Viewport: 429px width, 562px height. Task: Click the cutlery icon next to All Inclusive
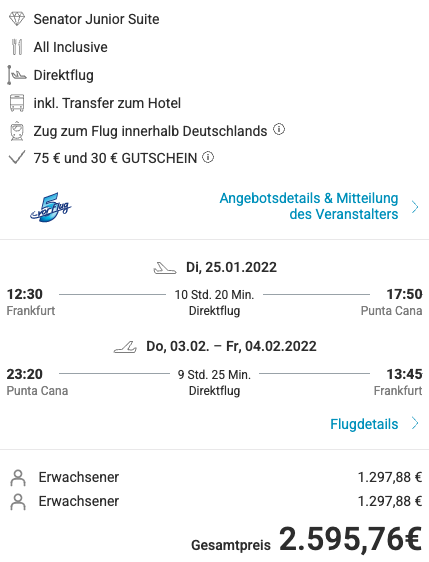(x=17, y=47)
